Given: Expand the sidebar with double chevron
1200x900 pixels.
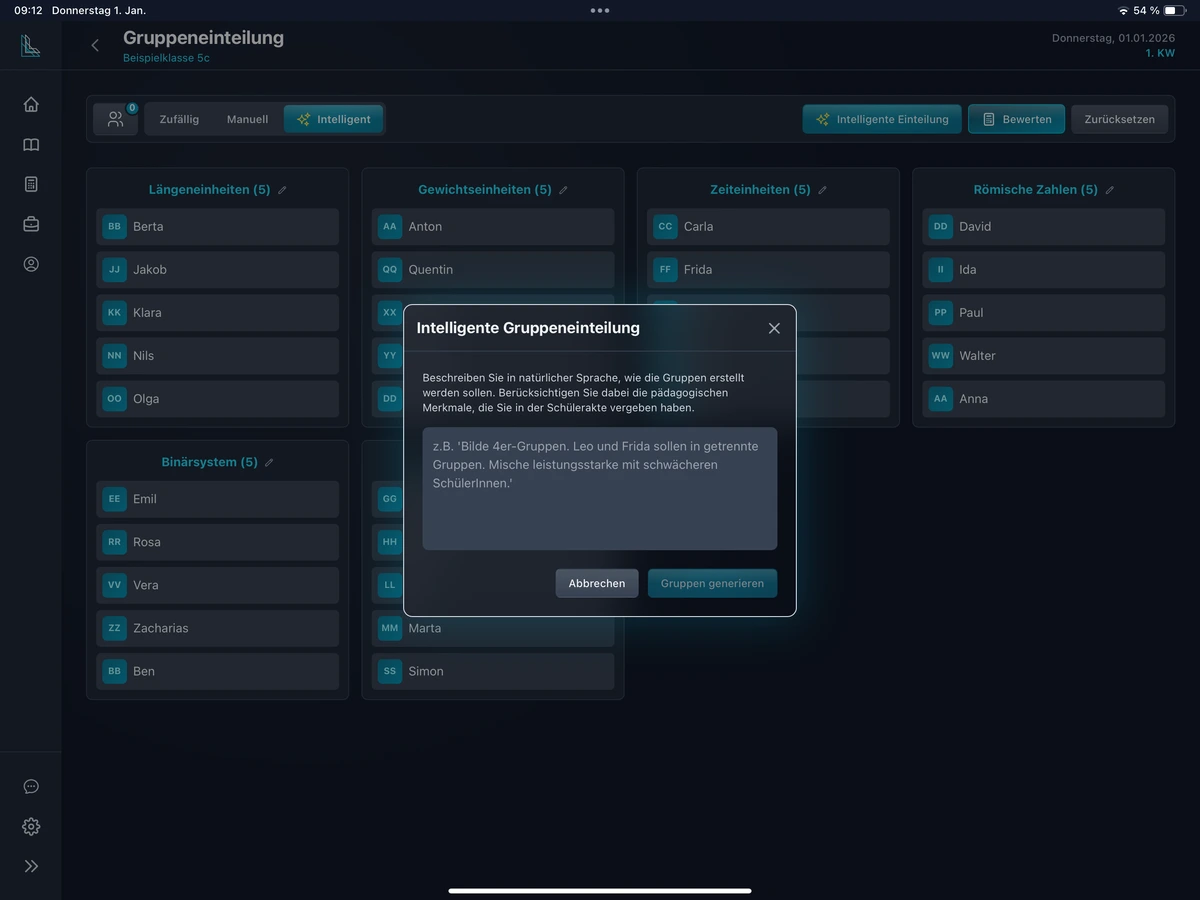Looking at the screenshot, I should click(x=31, y=866).
